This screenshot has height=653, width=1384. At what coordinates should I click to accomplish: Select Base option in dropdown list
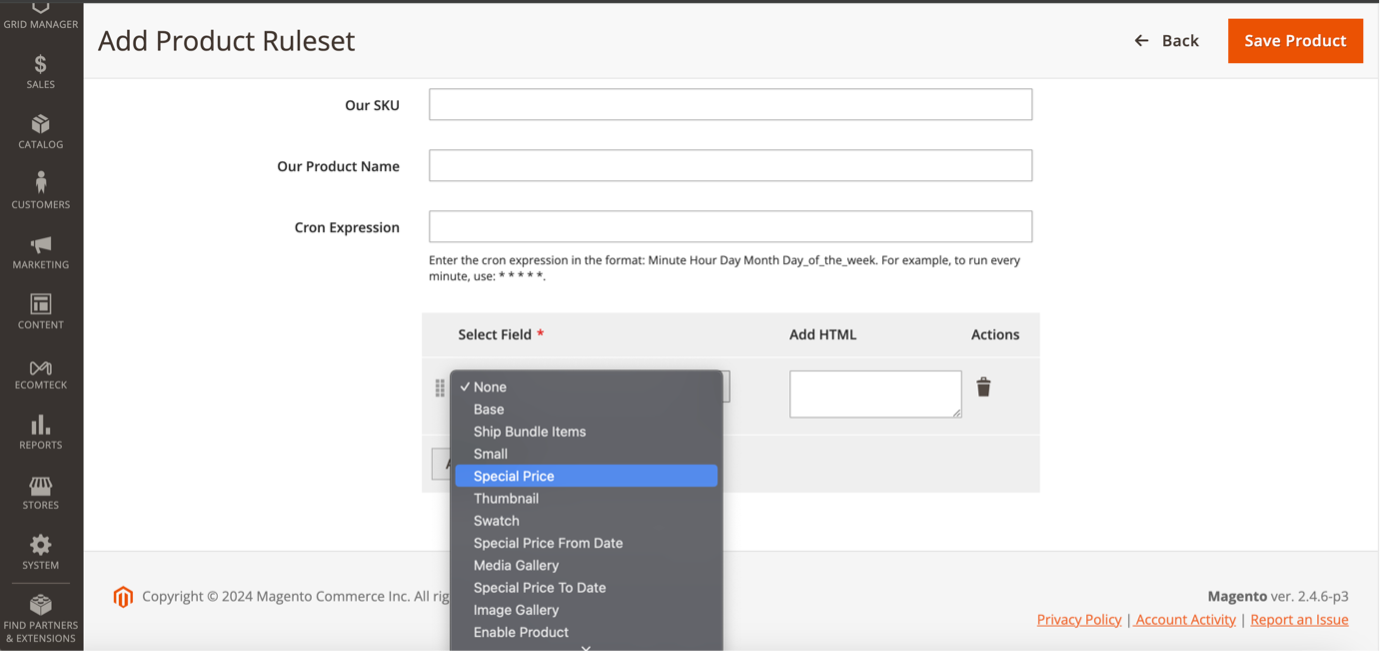(586, 409)
